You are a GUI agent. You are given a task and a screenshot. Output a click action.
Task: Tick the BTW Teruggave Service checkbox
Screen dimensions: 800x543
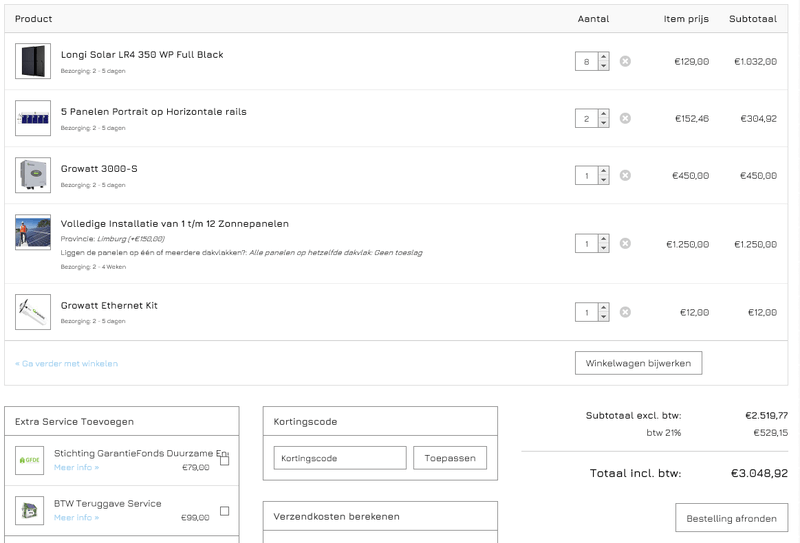tap(224, 511)
